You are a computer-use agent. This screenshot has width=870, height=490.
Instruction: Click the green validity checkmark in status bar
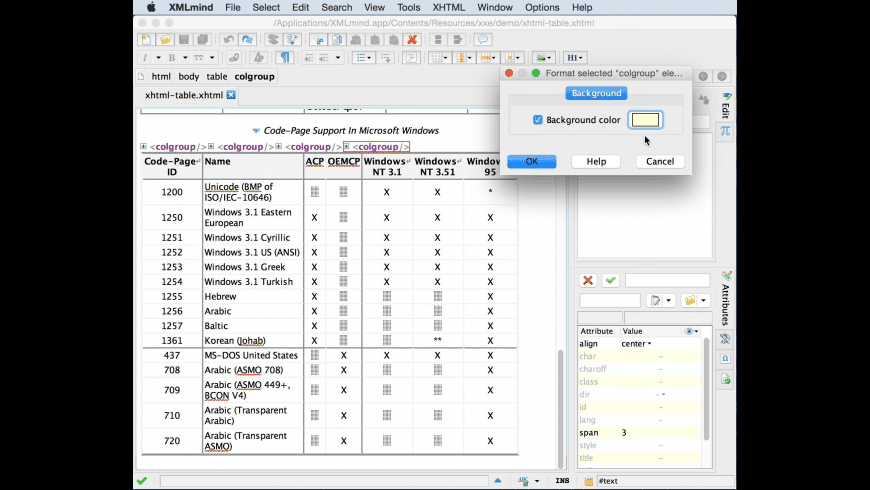click(x=142, y=481)
